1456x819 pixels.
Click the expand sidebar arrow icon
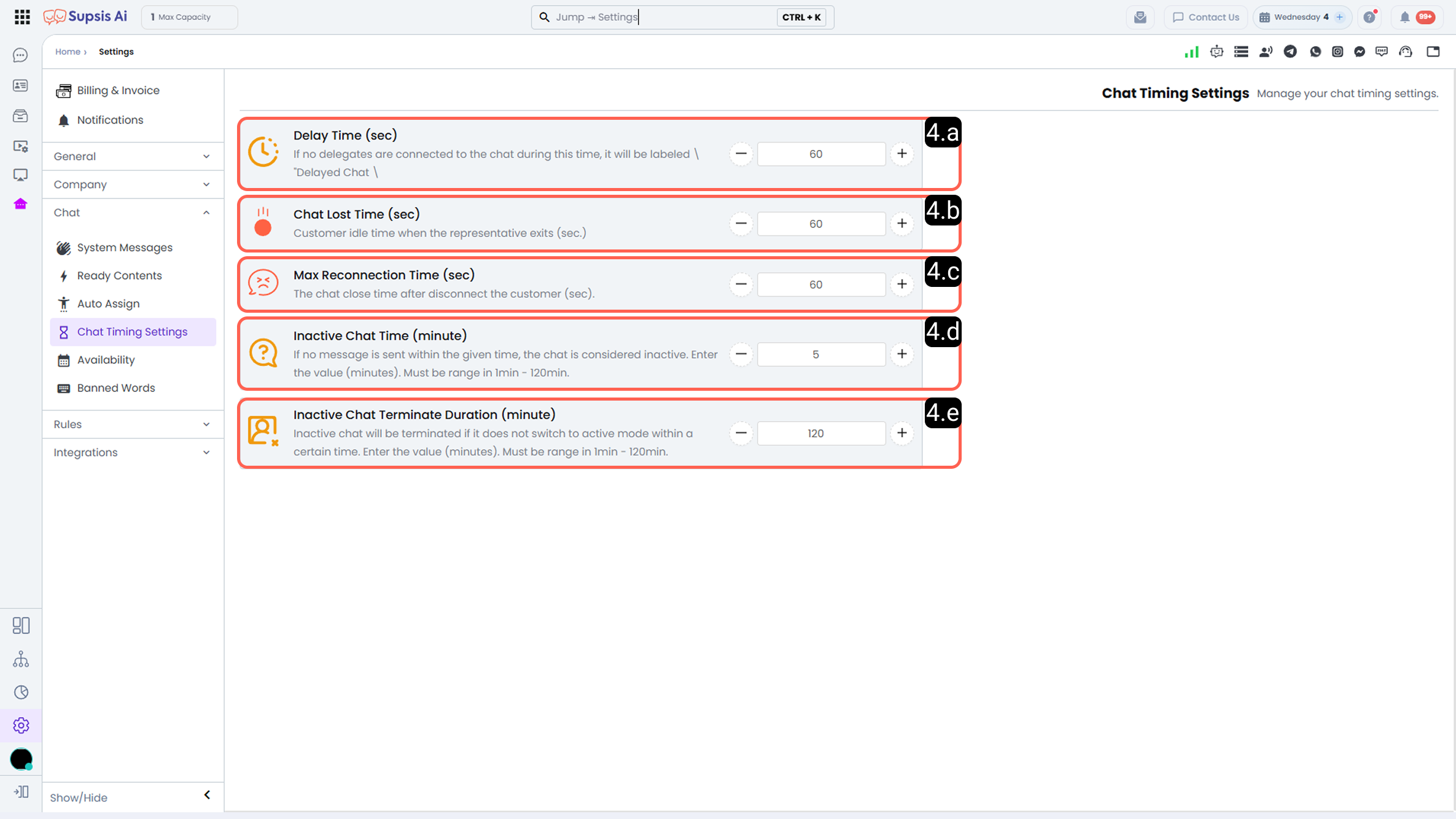21,792
